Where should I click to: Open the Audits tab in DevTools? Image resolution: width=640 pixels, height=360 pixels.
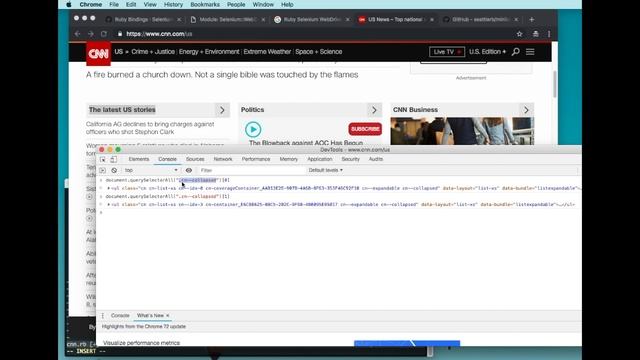[376, 159]
